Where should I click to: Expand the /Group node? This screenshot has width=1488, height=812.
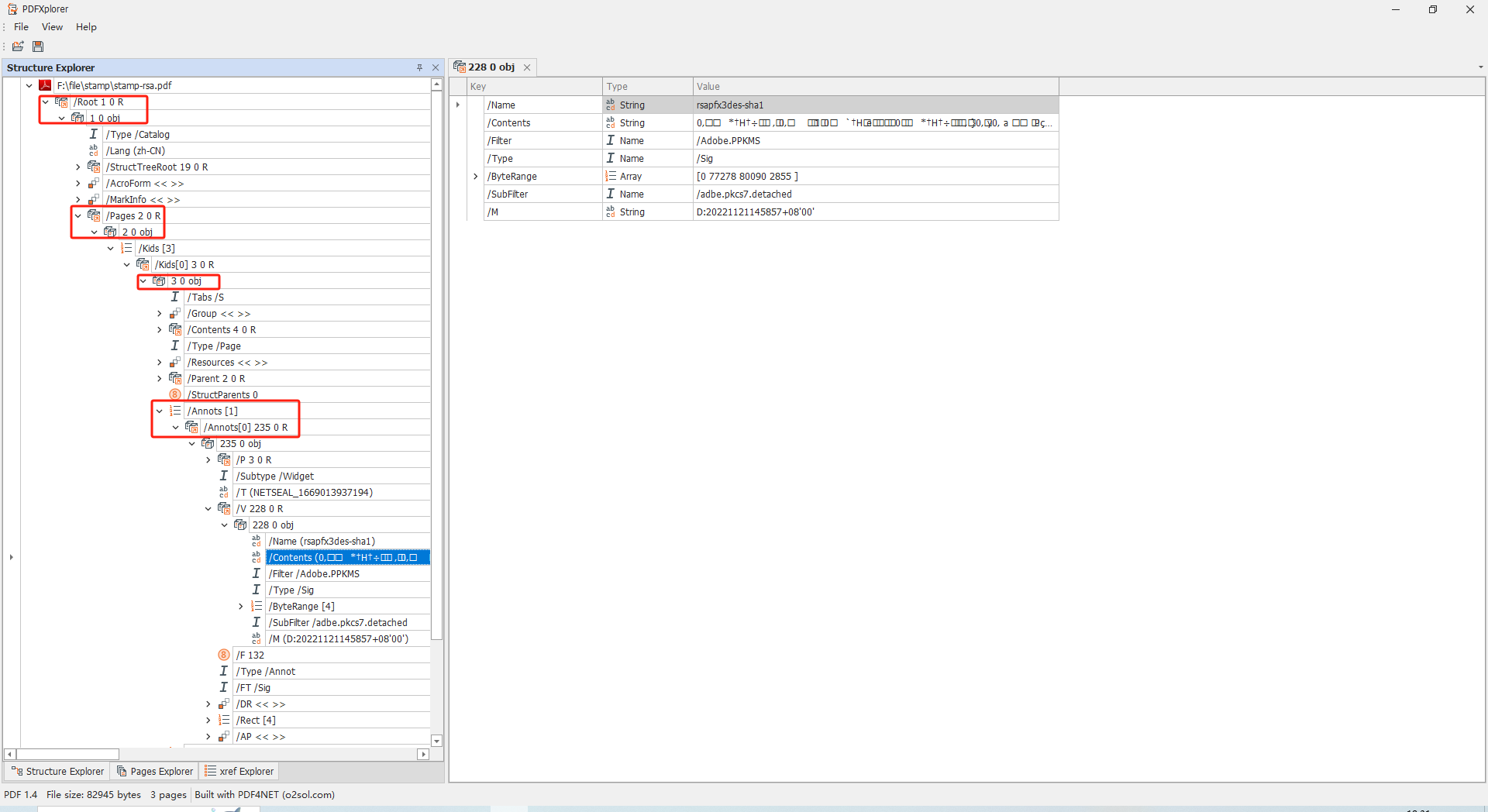pyautogui.click(x=159, y=313)
